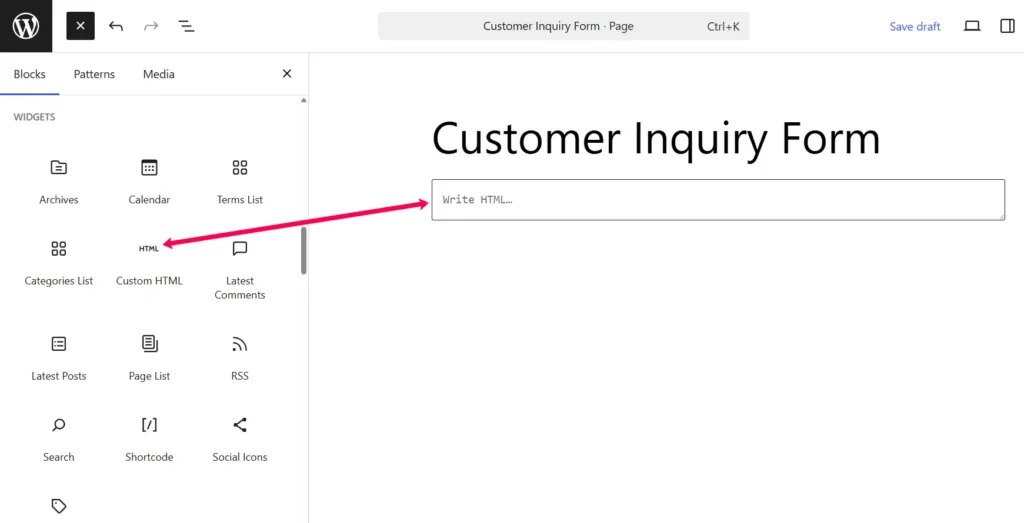Insert the Latest Posts block
Screen dimensions: 1024x523
[59, 357]
